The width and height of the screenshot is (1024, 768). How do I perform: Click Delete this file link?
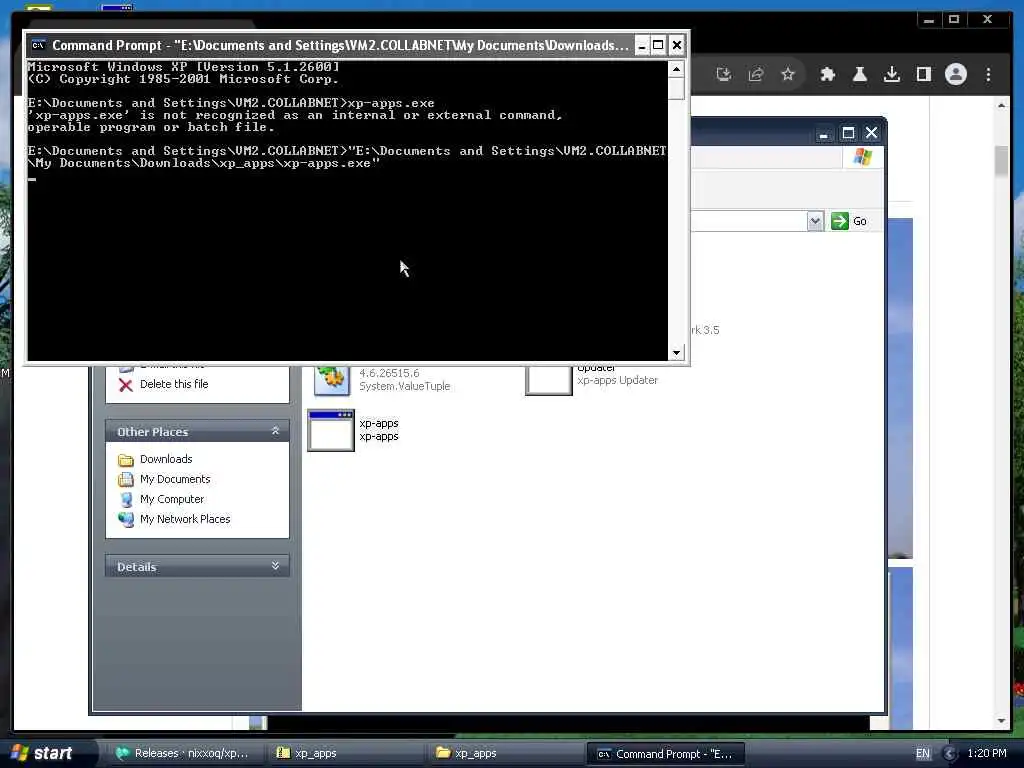[x=174, y=384]
